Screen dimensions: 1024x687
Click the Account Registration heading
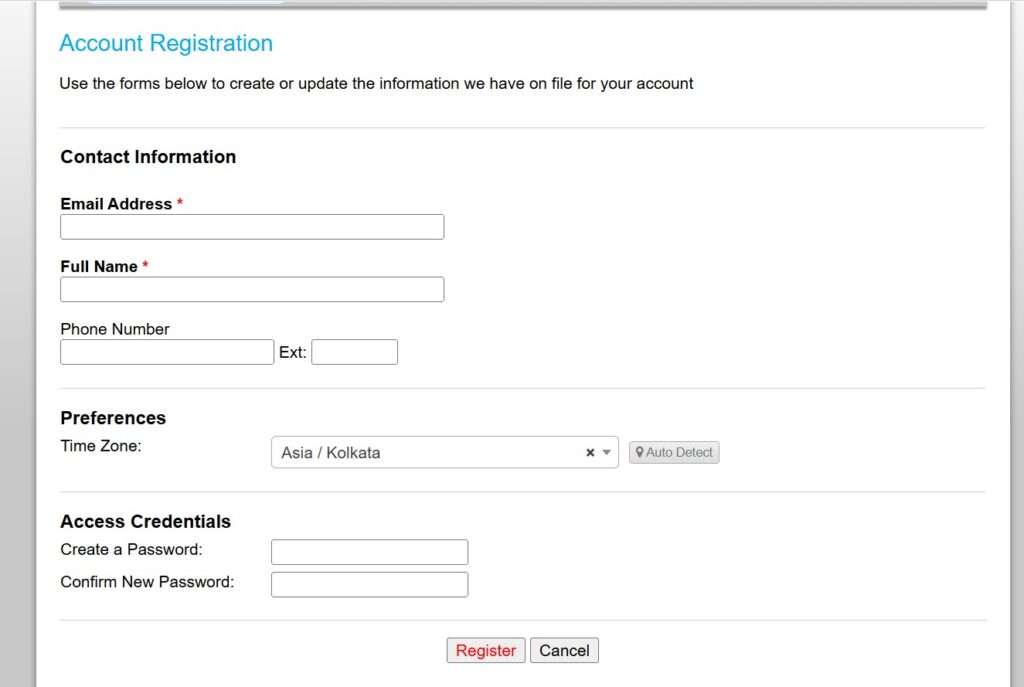[x=166, y=43]
